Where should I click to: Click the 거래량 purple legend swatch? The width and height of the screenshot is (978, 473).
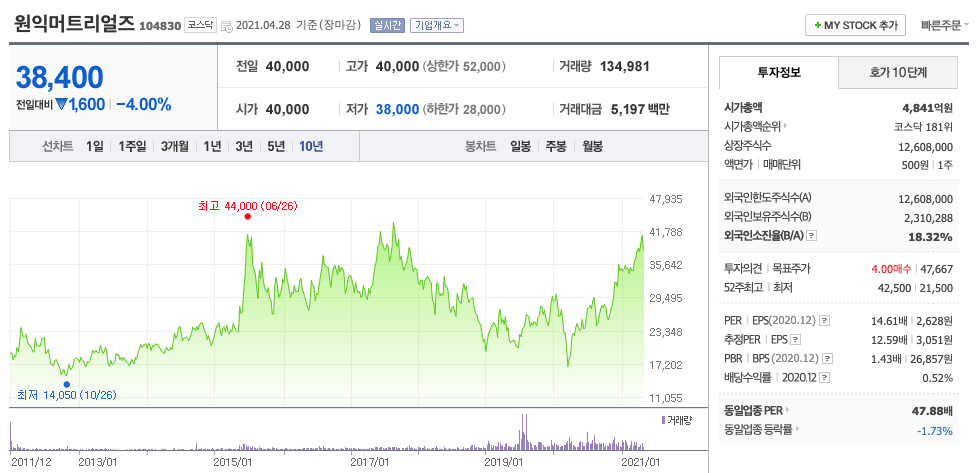[662, 421]
